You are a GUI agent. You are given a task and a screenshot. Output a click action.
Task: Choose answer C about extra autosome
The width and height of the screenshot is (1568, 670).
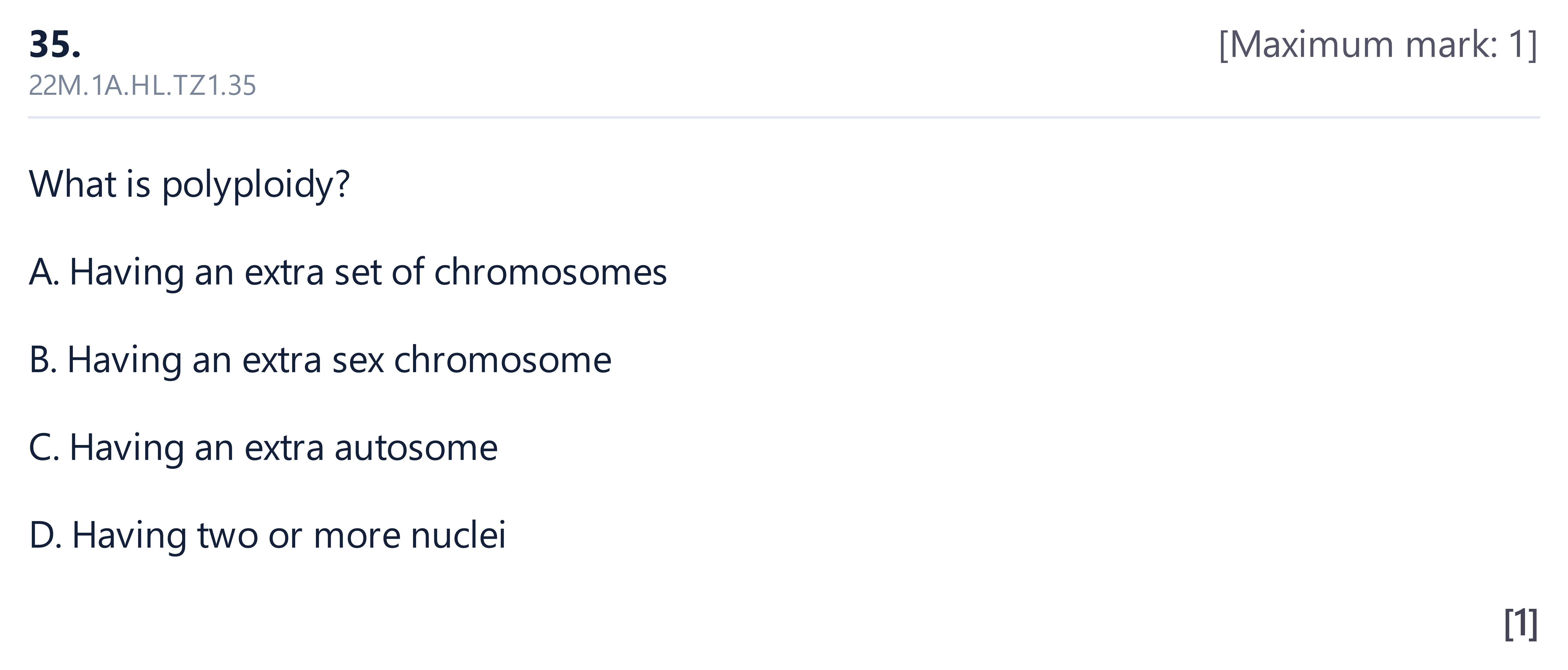click(x=263, y=447)
